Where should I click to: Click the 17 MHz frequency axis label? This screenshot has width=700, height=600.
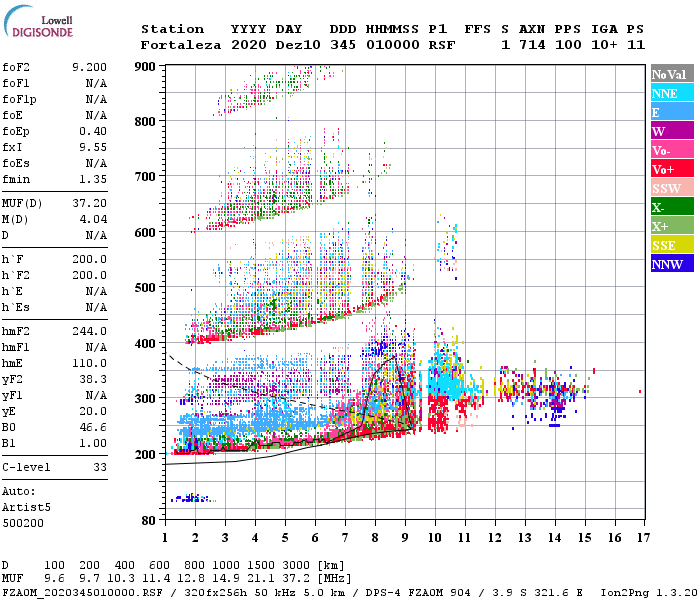644,538
